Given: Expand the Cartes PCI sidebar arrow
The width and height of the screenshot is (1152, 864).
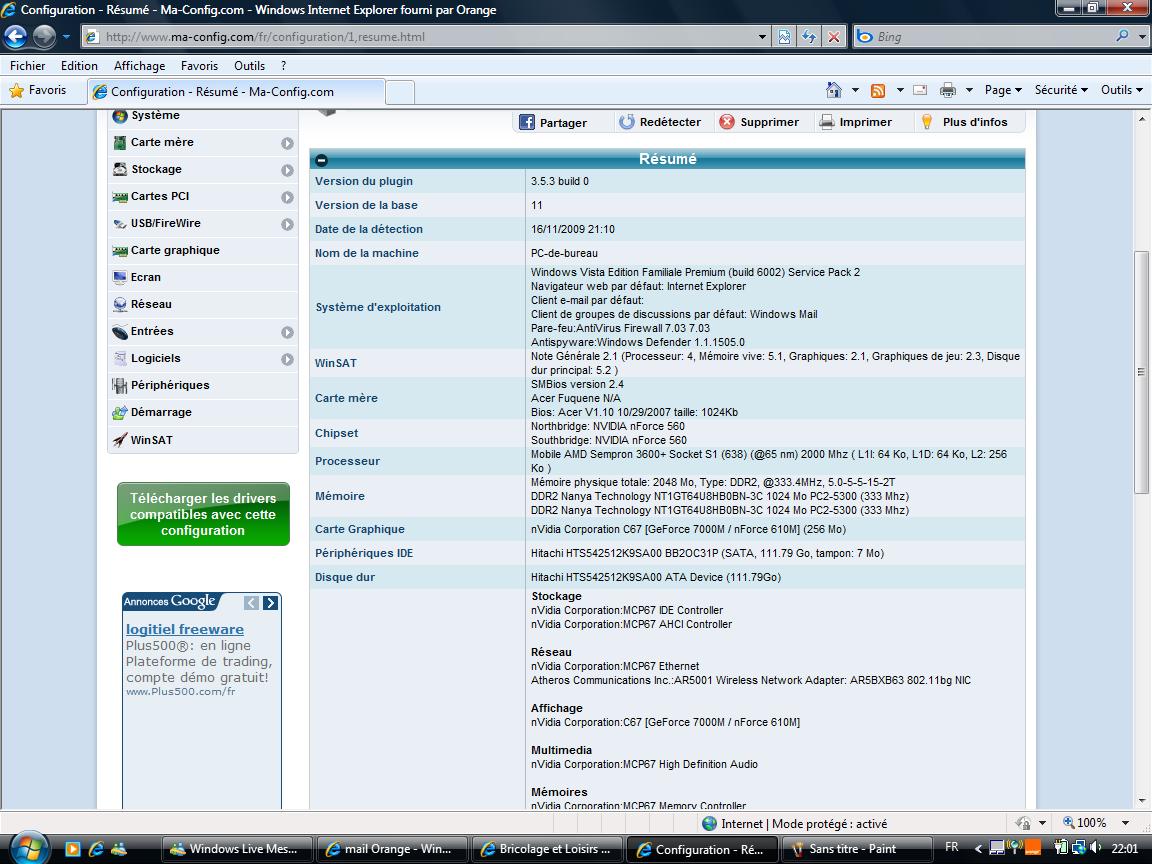Looking at the screenshot, I should (x=287, y=198).
